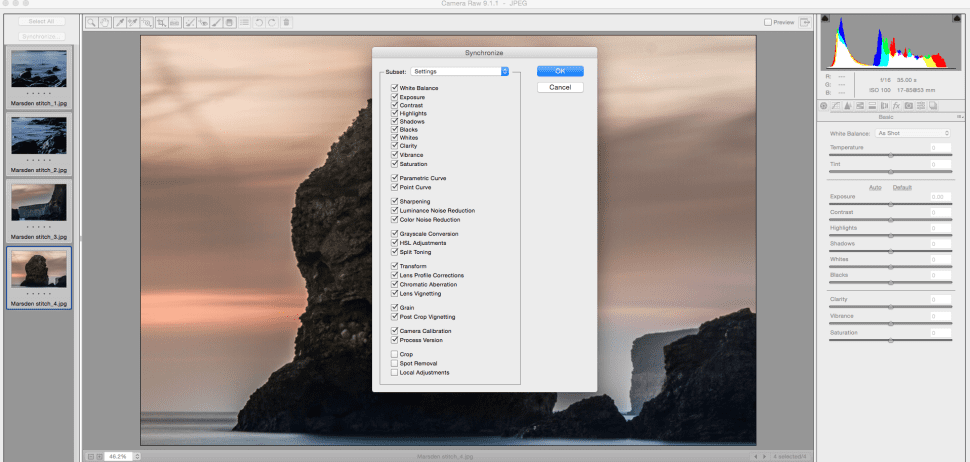Click the rotate counterclockwise icon
The height and width of the screenshot is (462, 970).
tap(259, 22)
